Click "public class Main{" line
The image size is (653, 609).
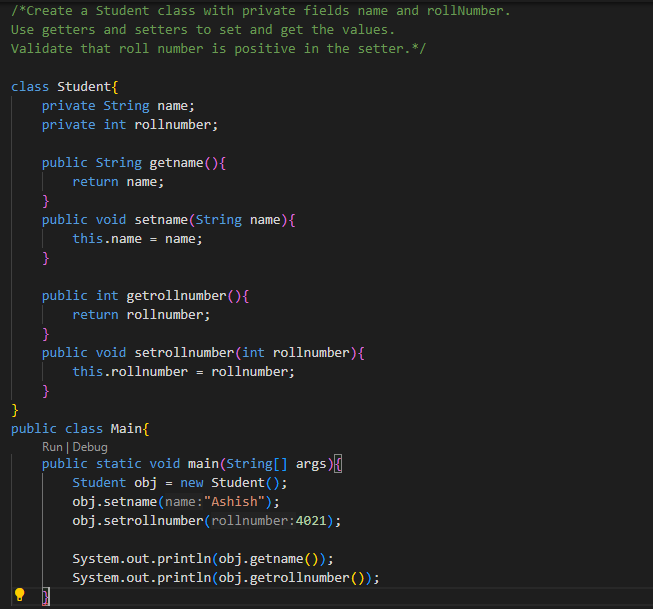coord(80,429)
